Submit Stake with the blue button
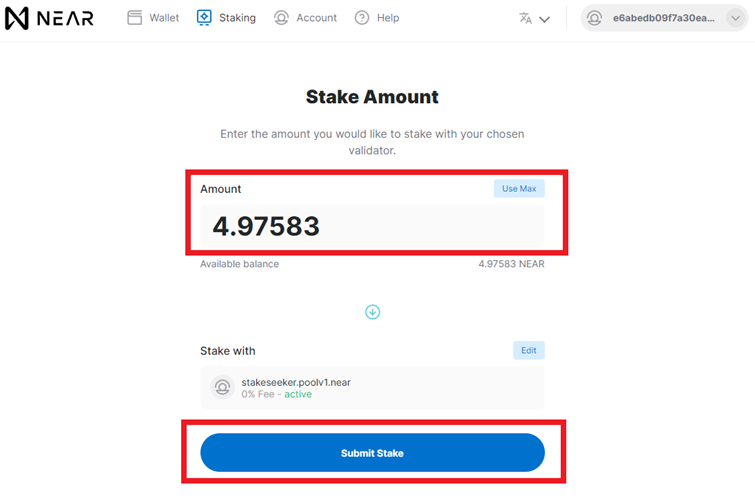This screenshot has height=498, width=755. click(372, 453)
